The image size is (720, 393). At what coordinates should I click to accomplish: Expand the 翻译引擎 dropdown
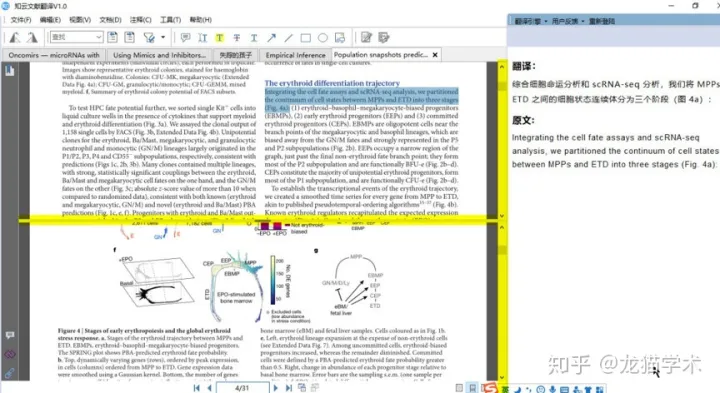point(530,21)
